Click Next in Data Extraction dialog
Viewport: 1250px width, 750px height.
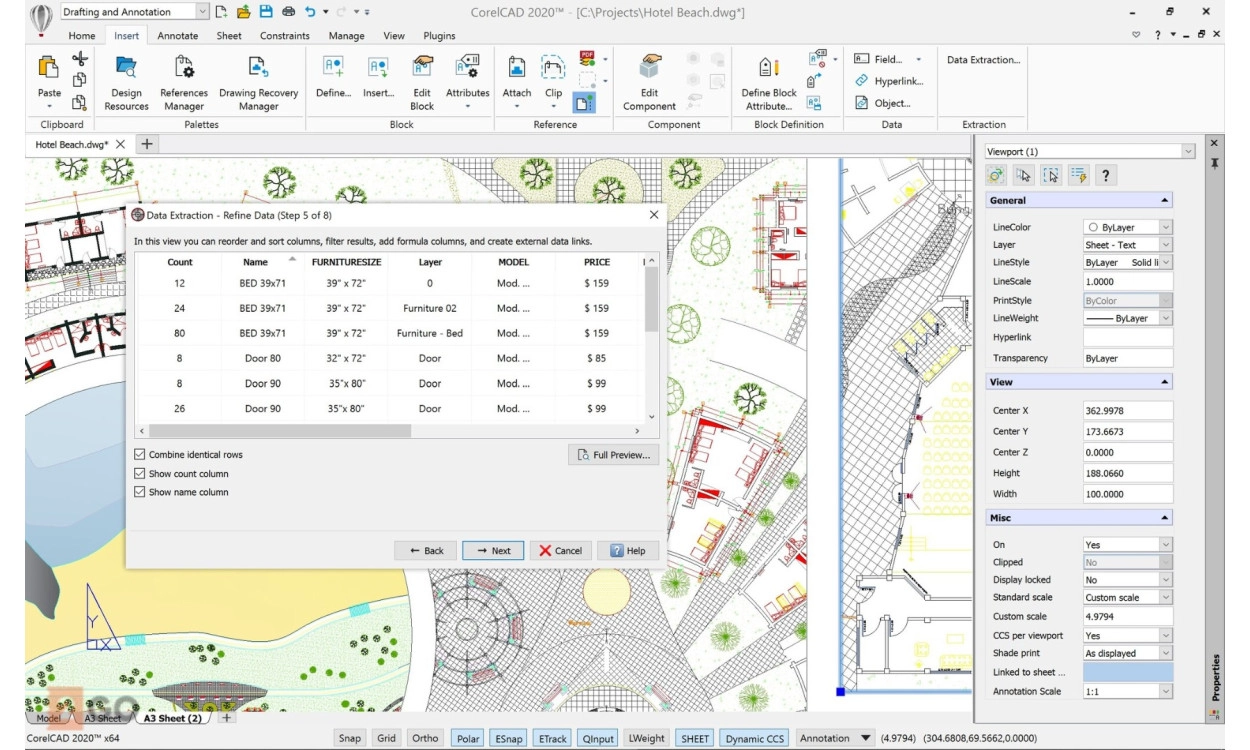point(493,551)
